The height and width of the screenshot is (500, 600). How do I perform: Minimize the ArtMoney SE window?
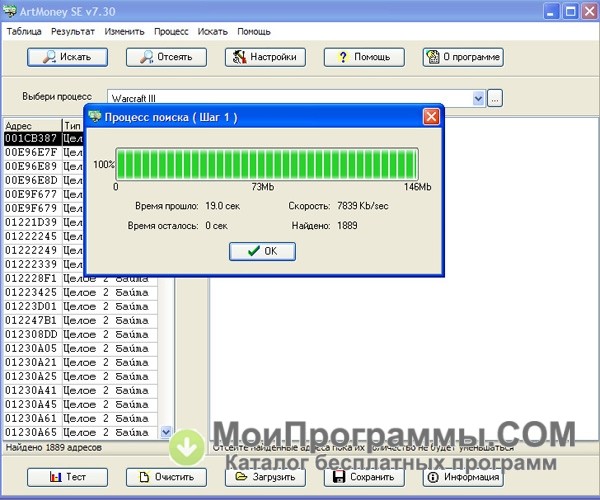(551, 11)
